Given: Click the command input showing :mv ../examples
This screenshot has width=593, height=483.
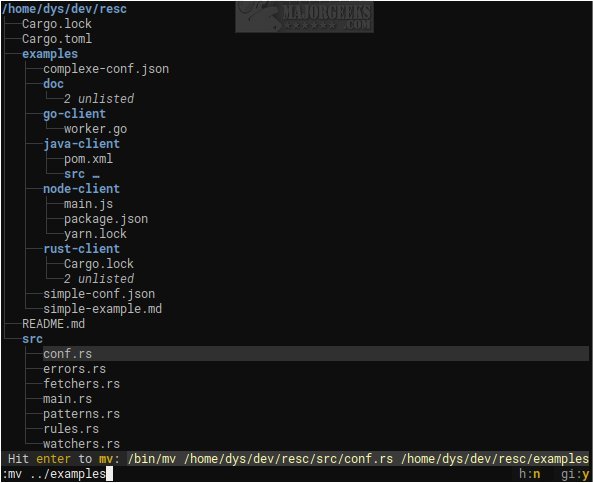Looking at the screenshot, I should tap(57, 474).
